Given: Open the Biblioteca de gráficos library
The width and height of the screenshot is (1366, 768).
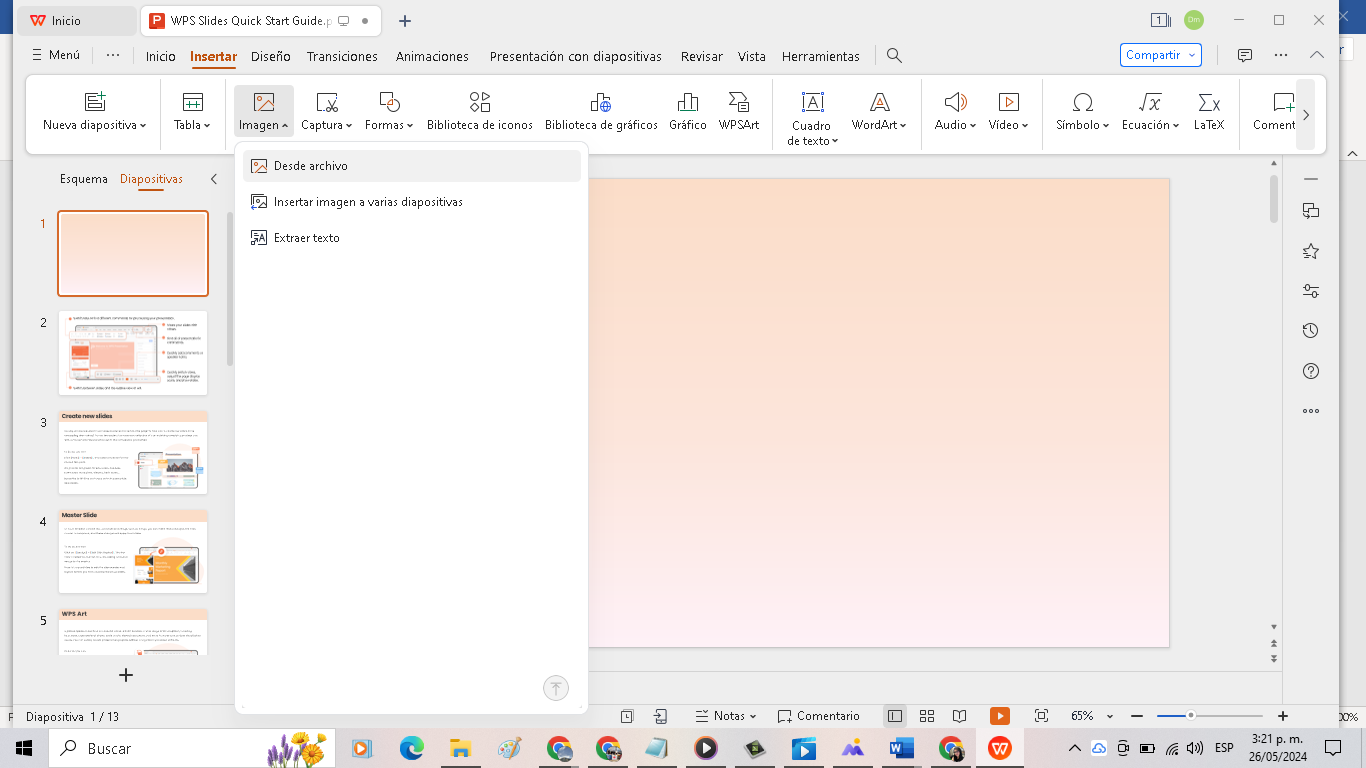Looking at the screenshot, I should point(600,110).
